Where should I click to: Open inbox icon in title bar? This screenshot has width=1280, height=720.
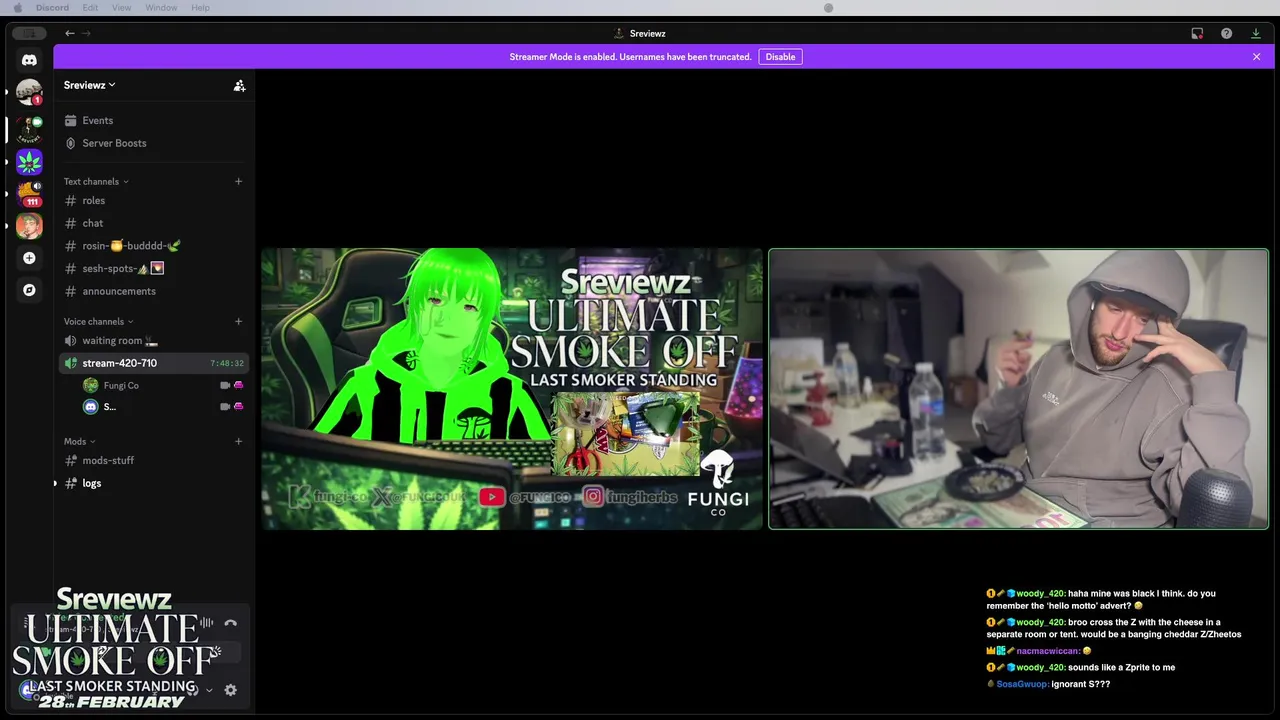1197,33
